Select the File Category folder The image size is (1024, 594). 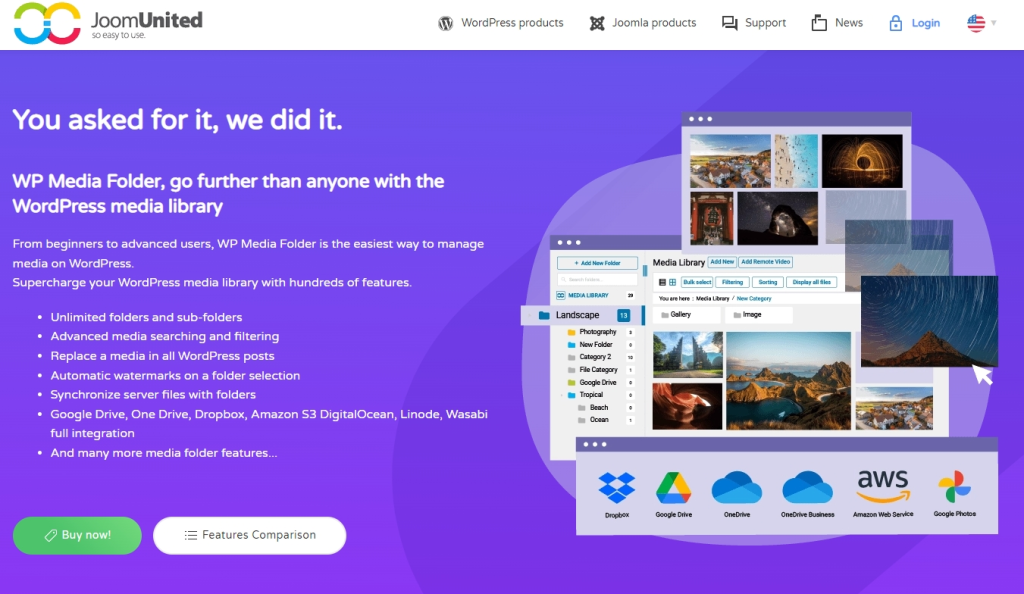coord(598,369)
